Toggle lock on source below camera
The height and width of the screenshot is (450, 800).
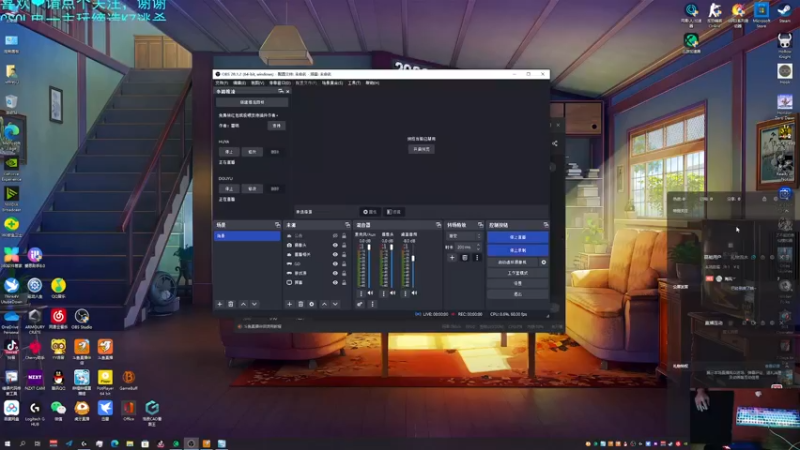(x=344, y=255)
